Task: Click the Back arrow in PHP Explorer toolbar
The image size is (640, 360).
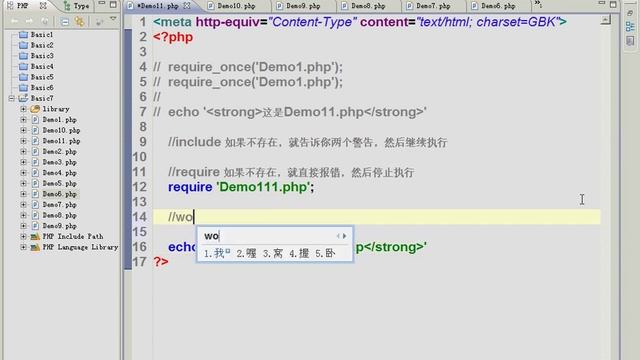Action: 15,21
